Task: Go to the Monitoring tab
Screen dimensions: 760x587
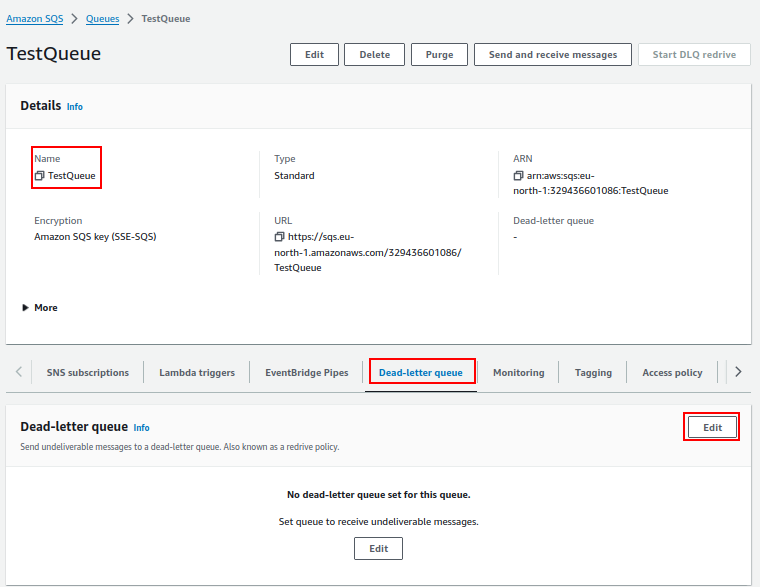Action: point(519,372)
